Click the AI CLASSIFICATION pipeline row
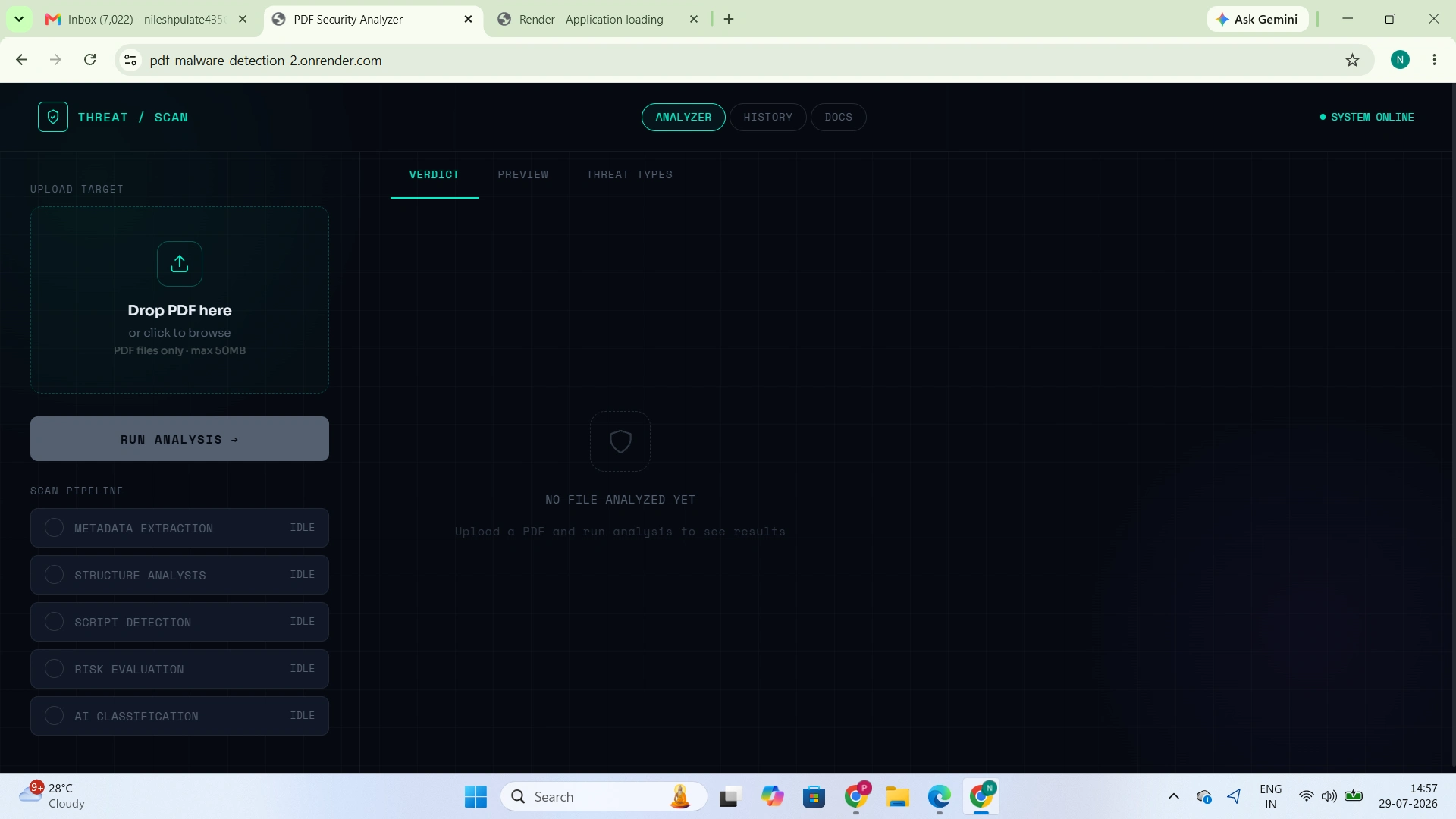Image resolution: width=1456 pixels, height=819 pixels. tap(180, 716)
